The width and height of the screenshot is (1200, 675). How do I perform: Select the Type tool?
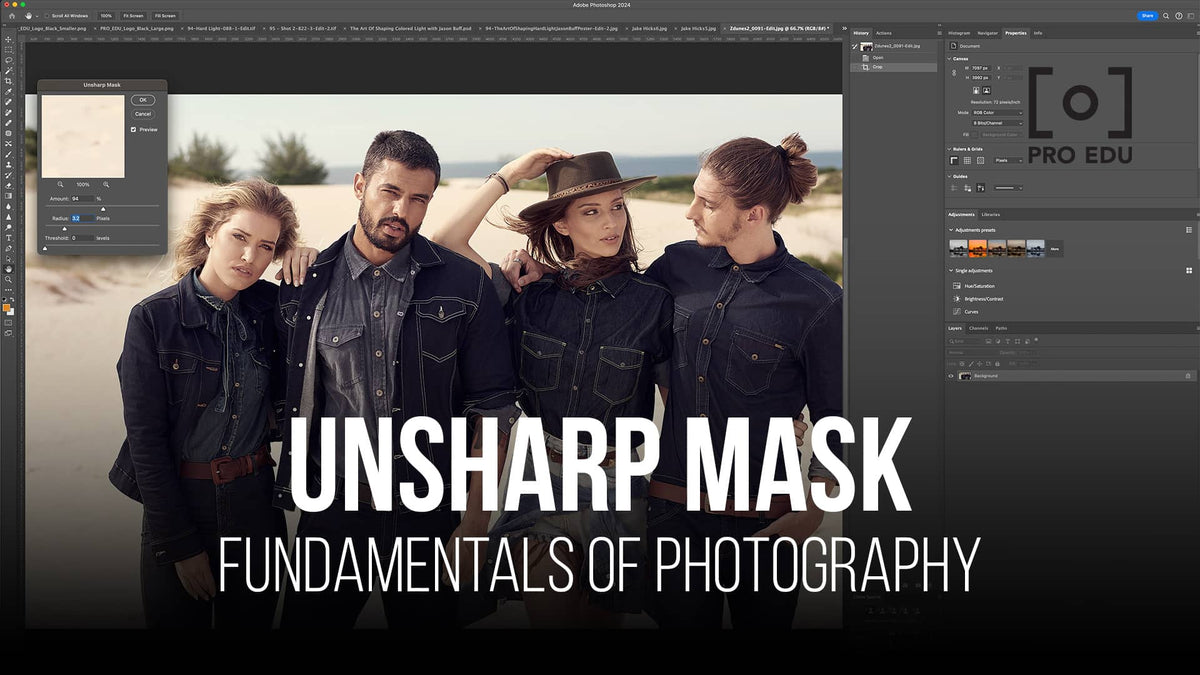[x=9, y=237]
